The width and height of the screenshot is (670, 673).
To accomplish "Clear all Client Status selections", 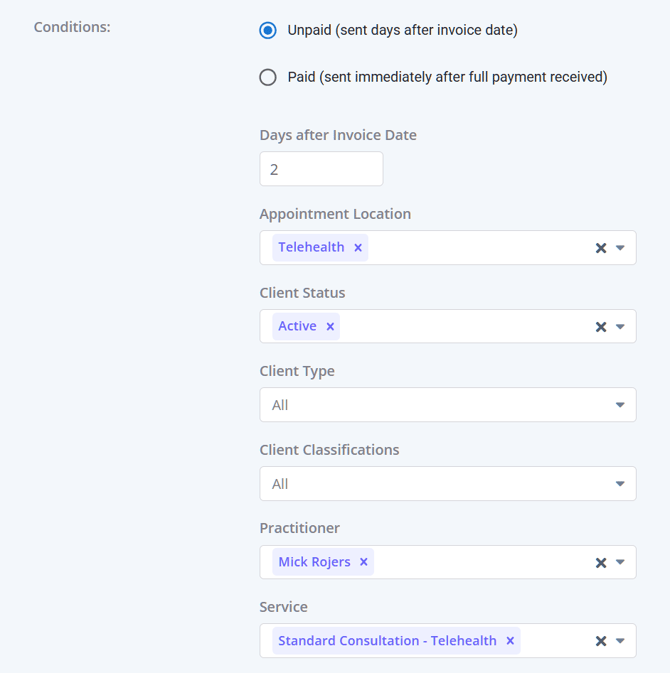I will tap(601, 327).
